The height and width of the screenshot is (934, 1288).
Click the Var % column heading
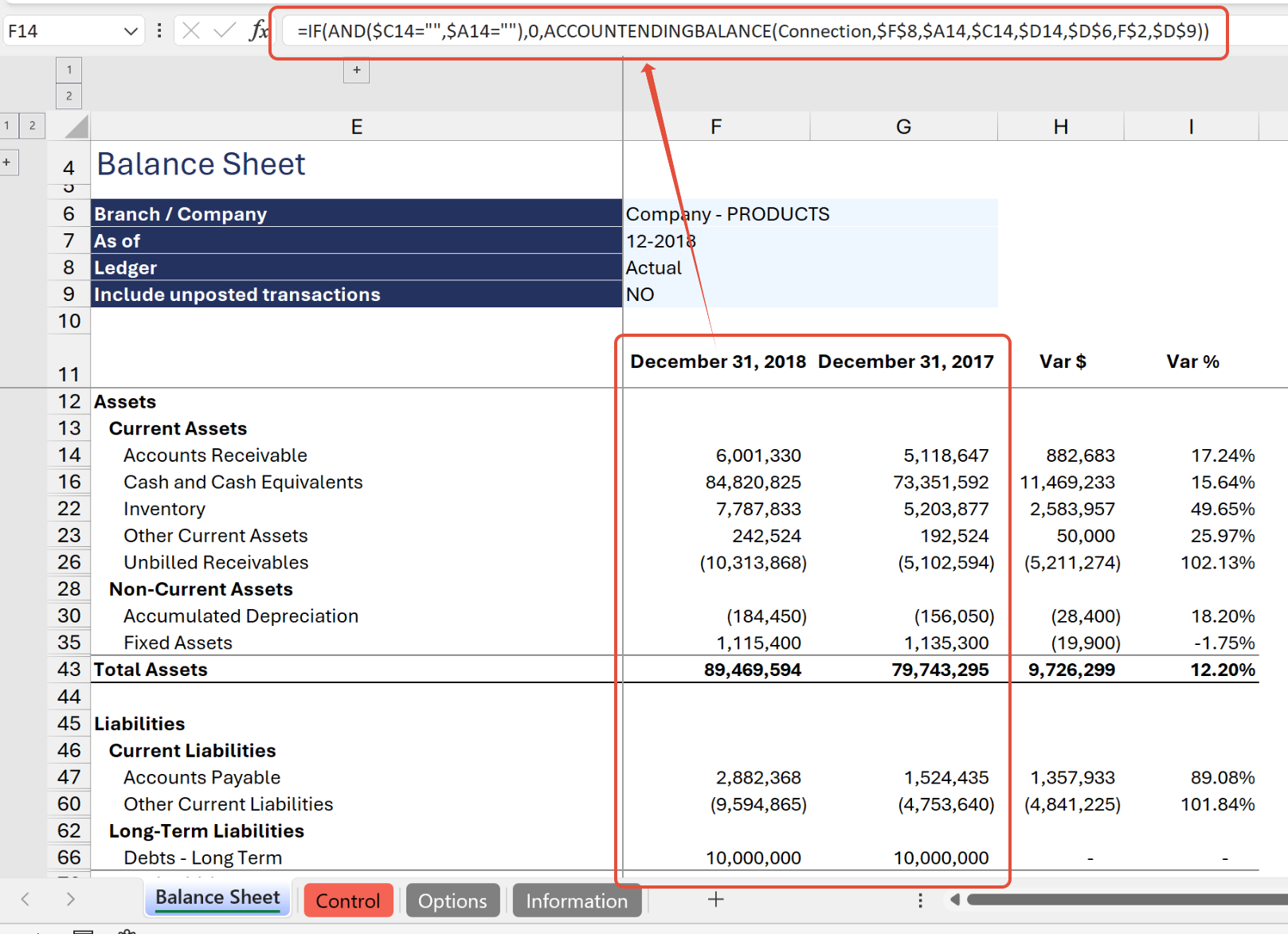coord(1192,361)
